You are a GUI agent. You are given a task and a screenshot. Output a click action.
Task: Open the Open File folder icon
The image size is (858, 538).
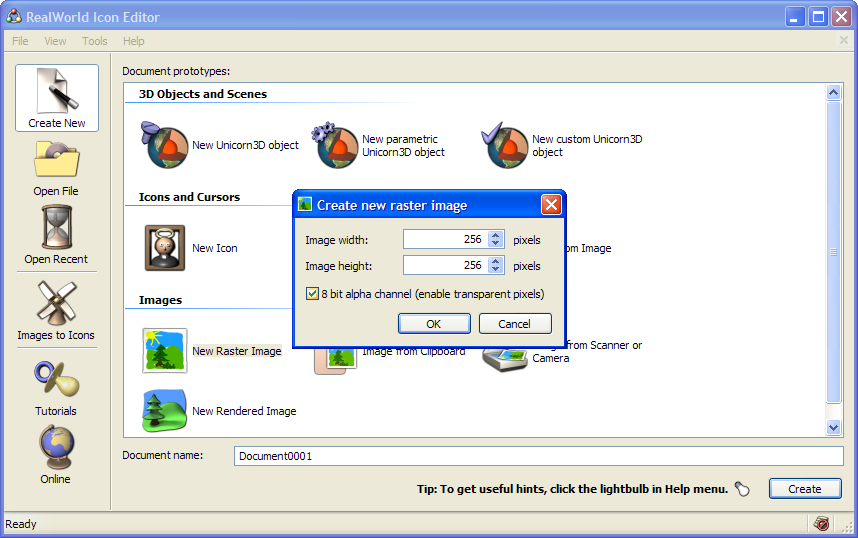coord(56,159)
